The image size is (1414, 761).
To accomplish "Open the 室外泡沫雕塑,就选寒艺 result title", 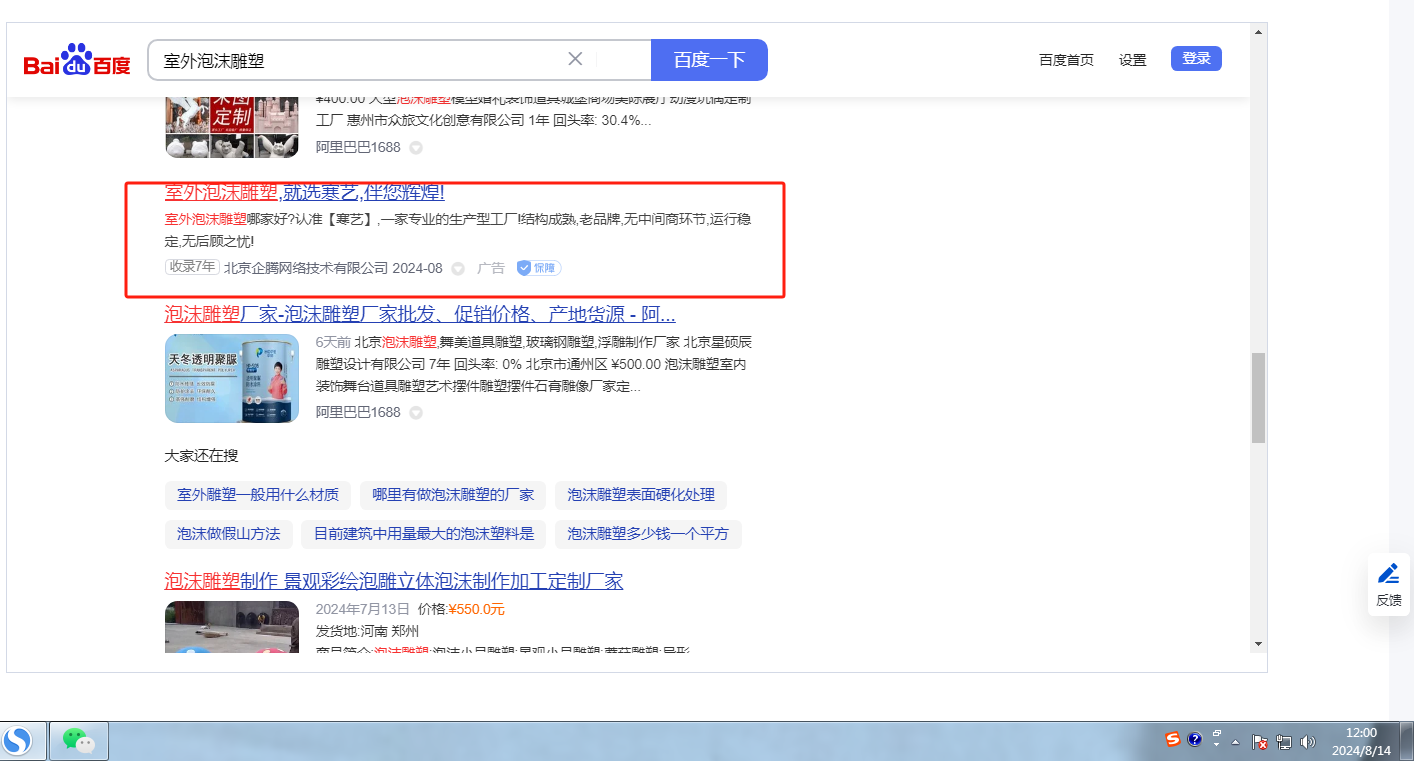I will tap(305, 192).
